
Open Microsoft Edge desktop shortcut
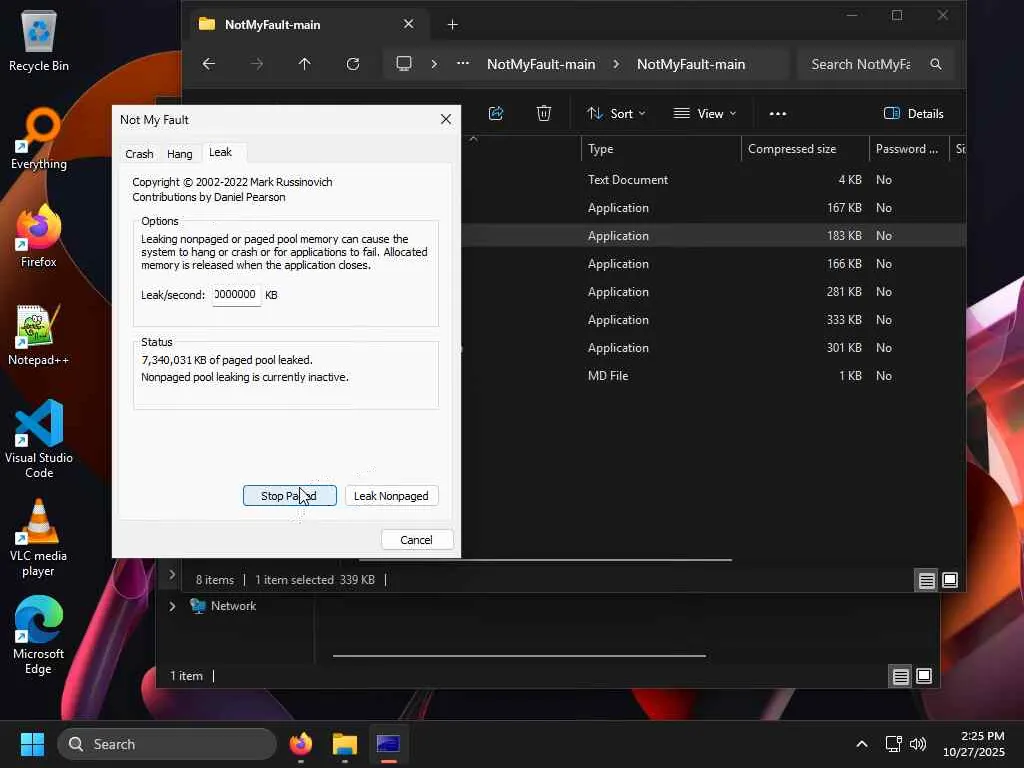pyautogui.click(x=39, y=635)
